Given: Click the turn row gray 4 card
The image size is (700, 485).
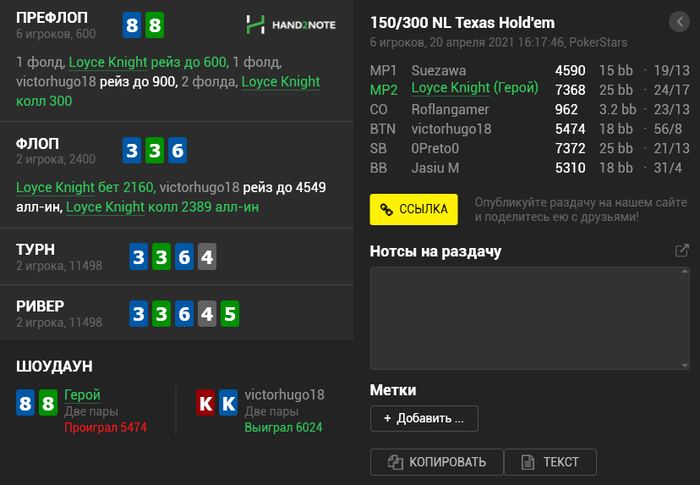Looking at the screenshot, I should (207, 257).
